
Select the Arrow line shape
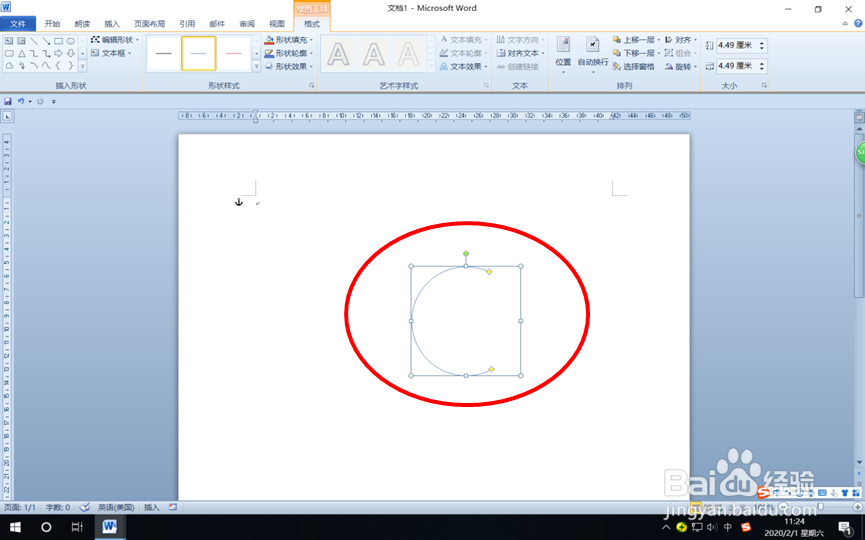(x=46, y=41)
